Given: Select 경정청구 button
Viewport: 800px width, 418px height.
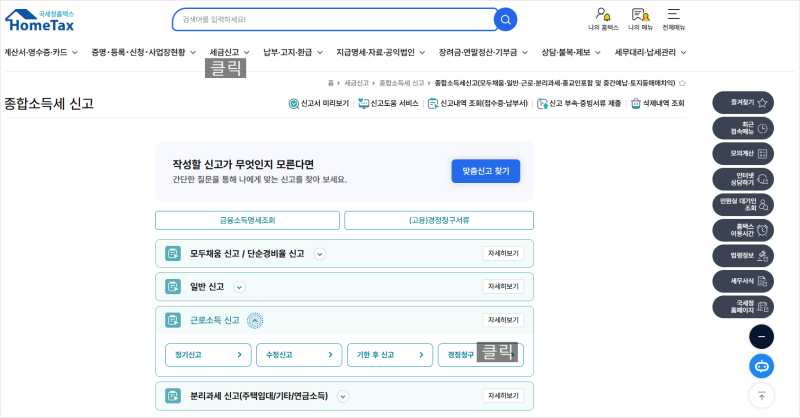Looking at the screenshot, I should (481, 355).
